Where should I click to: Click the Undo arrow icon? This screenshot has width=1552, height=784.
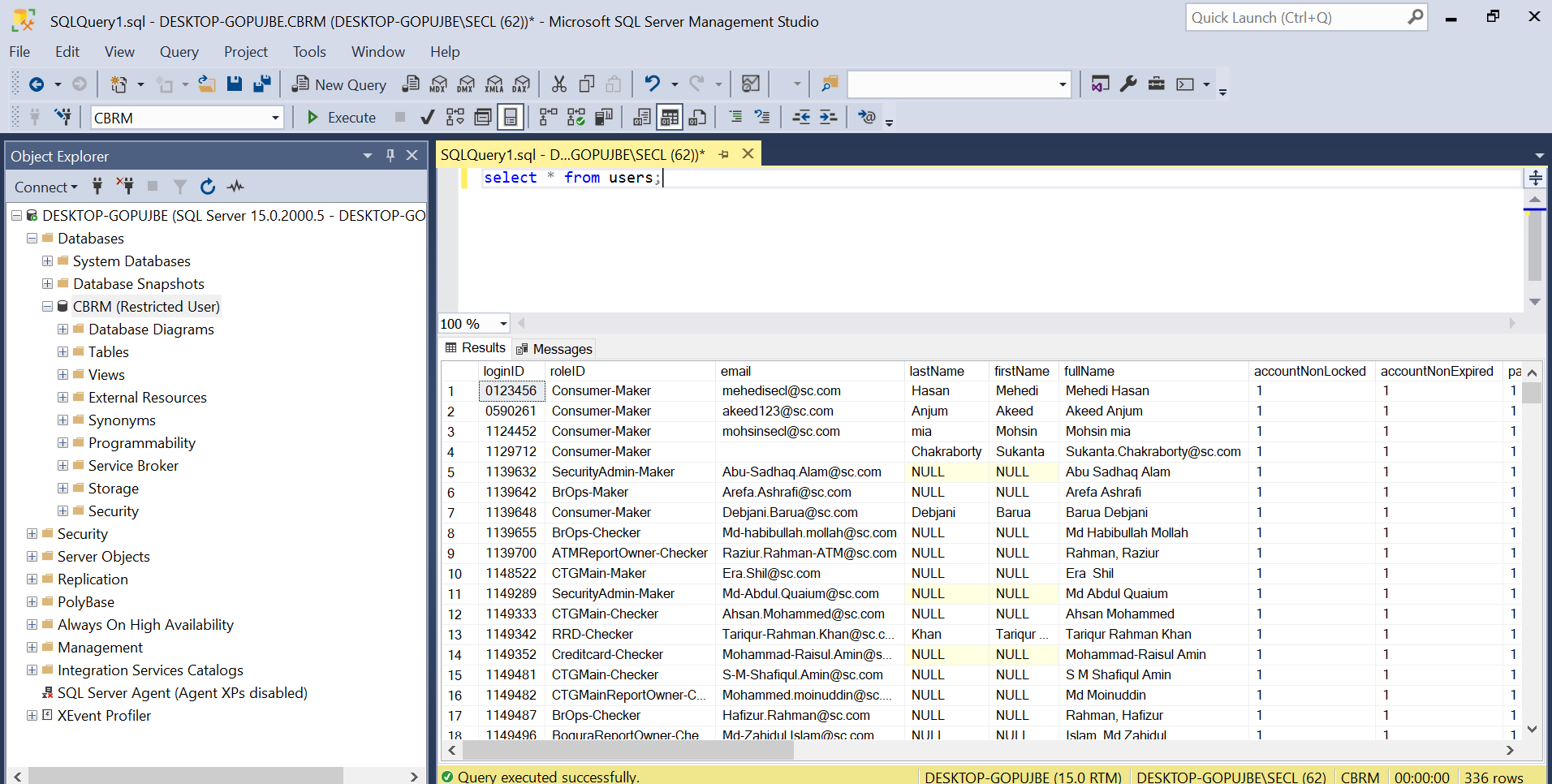tap(652, 84)
